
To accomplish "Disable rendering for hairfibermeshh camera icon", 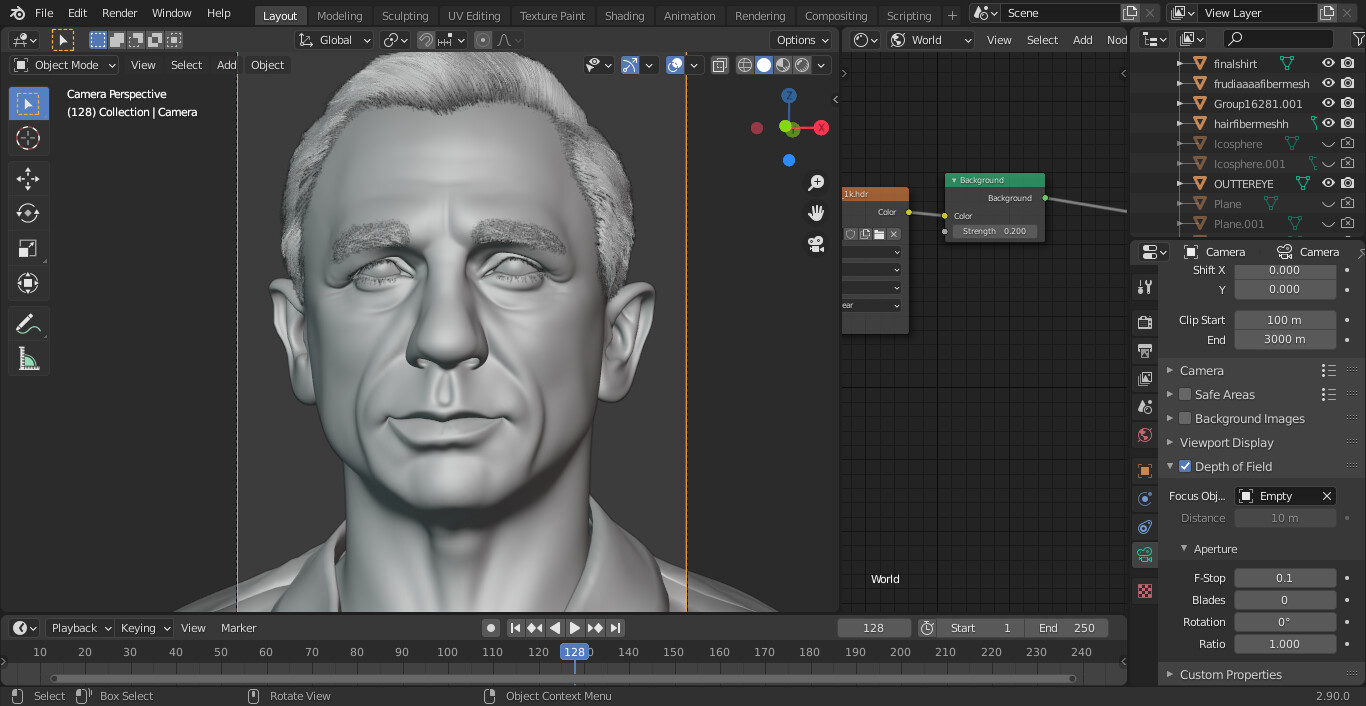I will [x=1348, y=123].
